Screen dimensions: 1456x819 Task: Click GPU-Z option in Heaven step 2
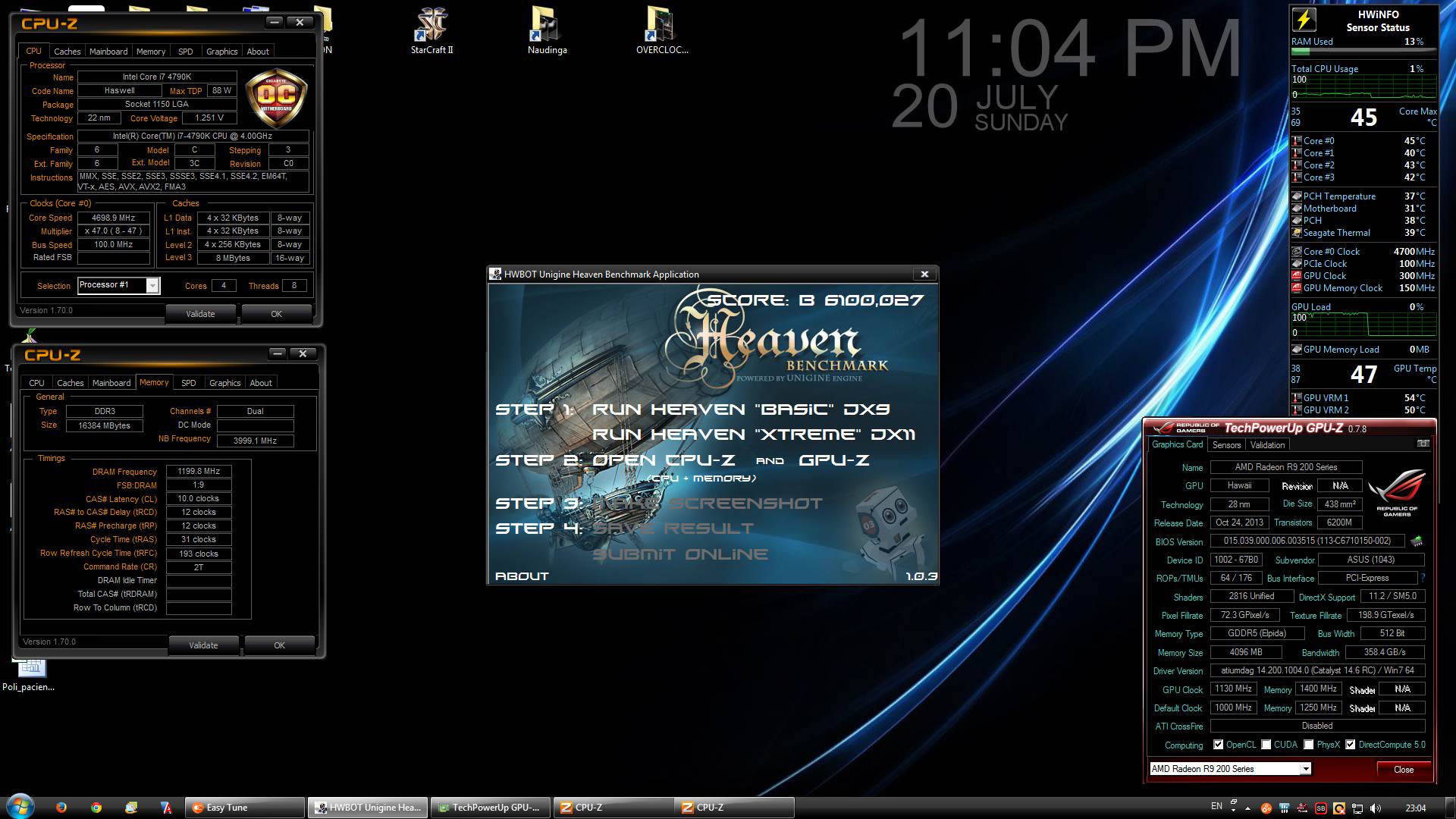[834, 460]
